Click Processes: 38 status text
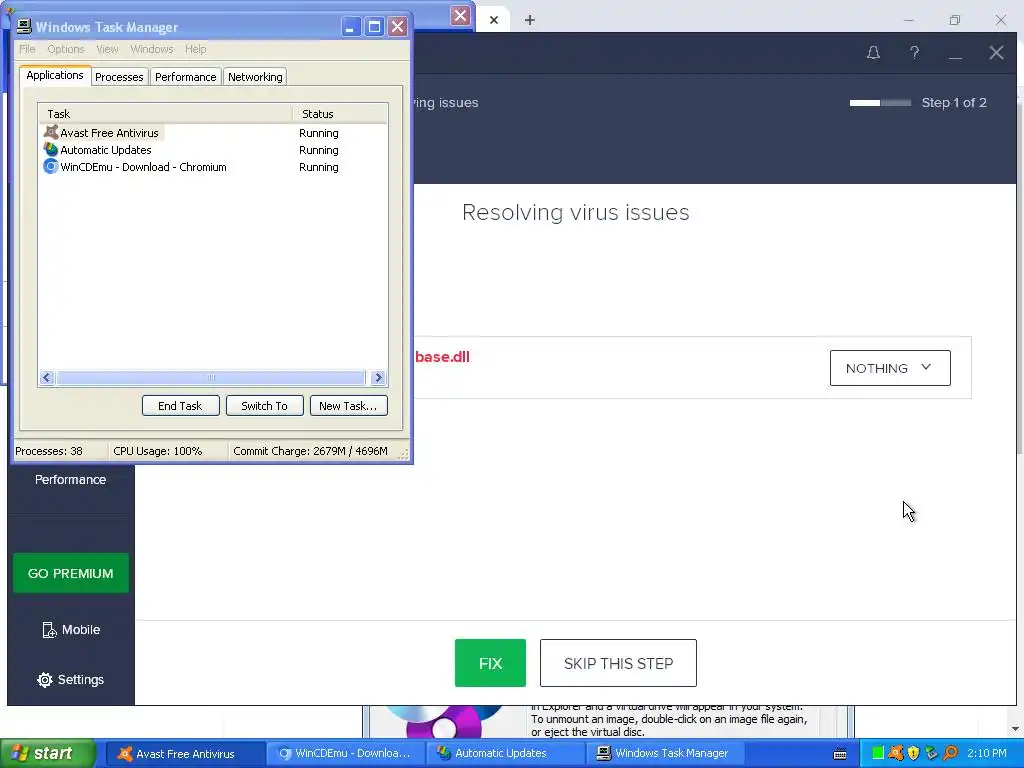Image resolution: width=1024 pixels, height=768 pixels. coord(49,451)
